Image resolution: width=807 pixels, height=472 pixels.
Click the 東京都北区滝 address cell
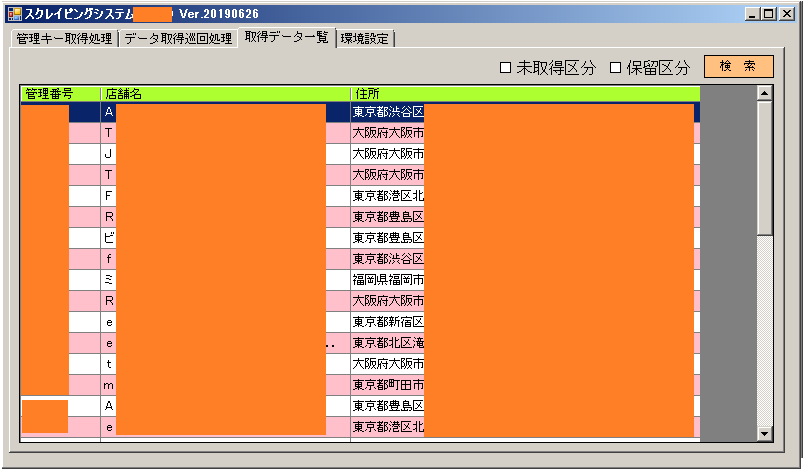[525, 343]
